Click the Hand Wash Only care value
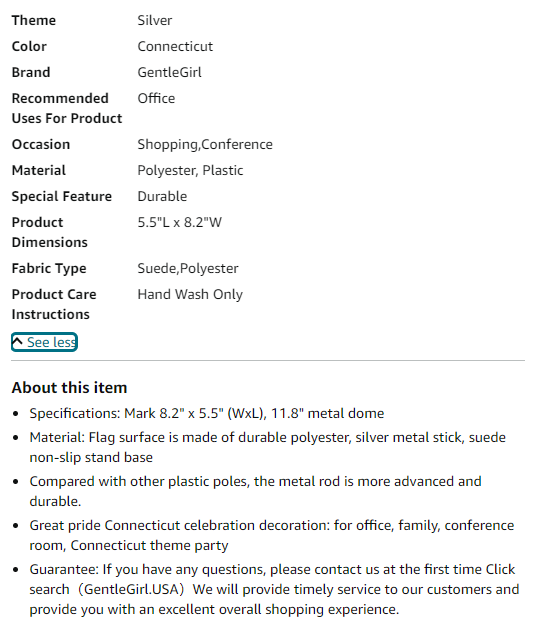The height and width of the screenshot is (626, 545). (190, 294)
